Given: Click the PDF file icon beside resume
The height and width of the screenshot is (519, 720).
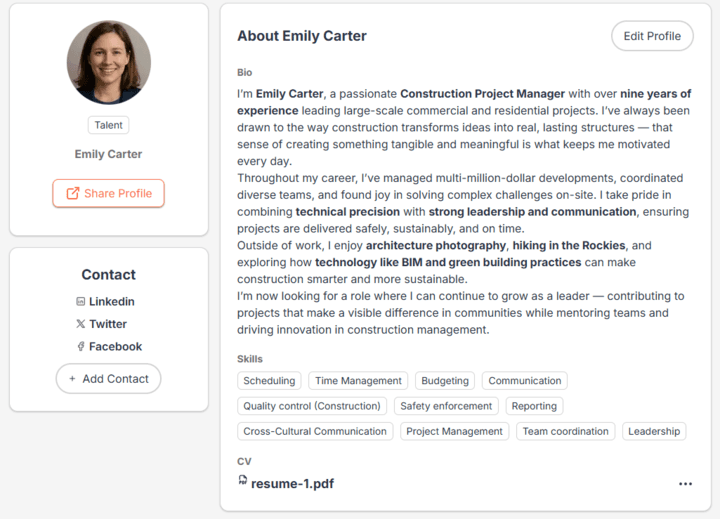Looking at the screenshot, I should point(243,481).
